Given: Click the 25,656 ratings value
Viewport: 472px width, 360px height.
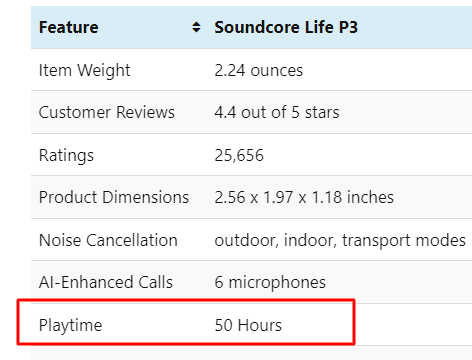Looking at the screenshot, I should [239, 155].
